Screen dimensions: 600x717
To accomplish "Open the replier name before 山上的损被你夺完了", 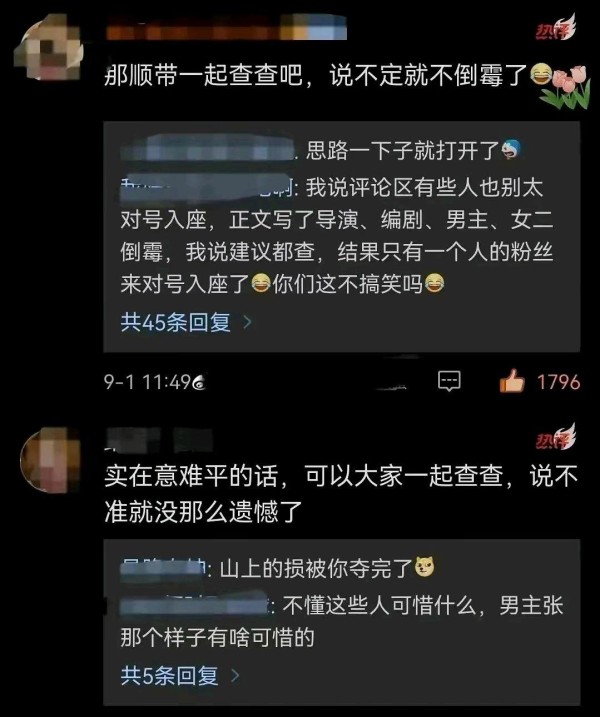I will point(163,569).
